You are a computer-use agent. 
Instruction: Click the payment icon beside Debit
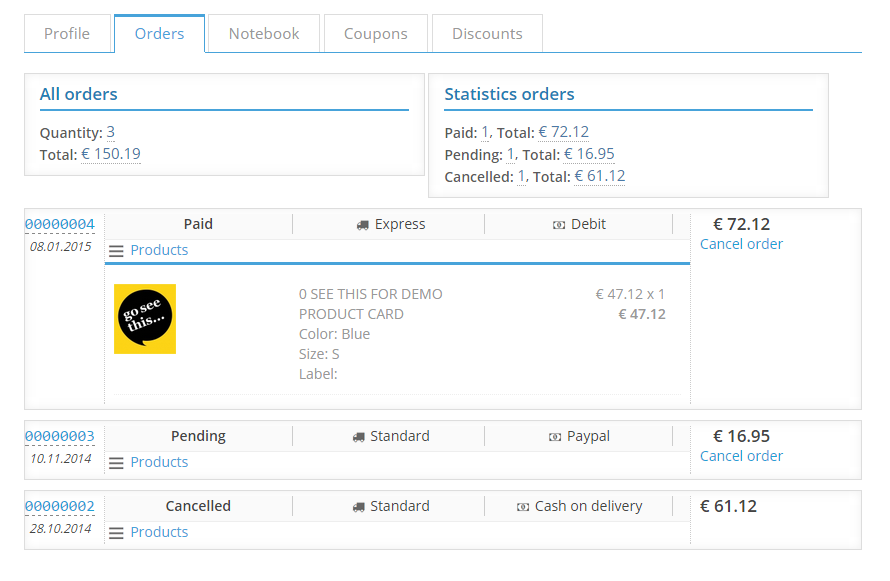559,225
